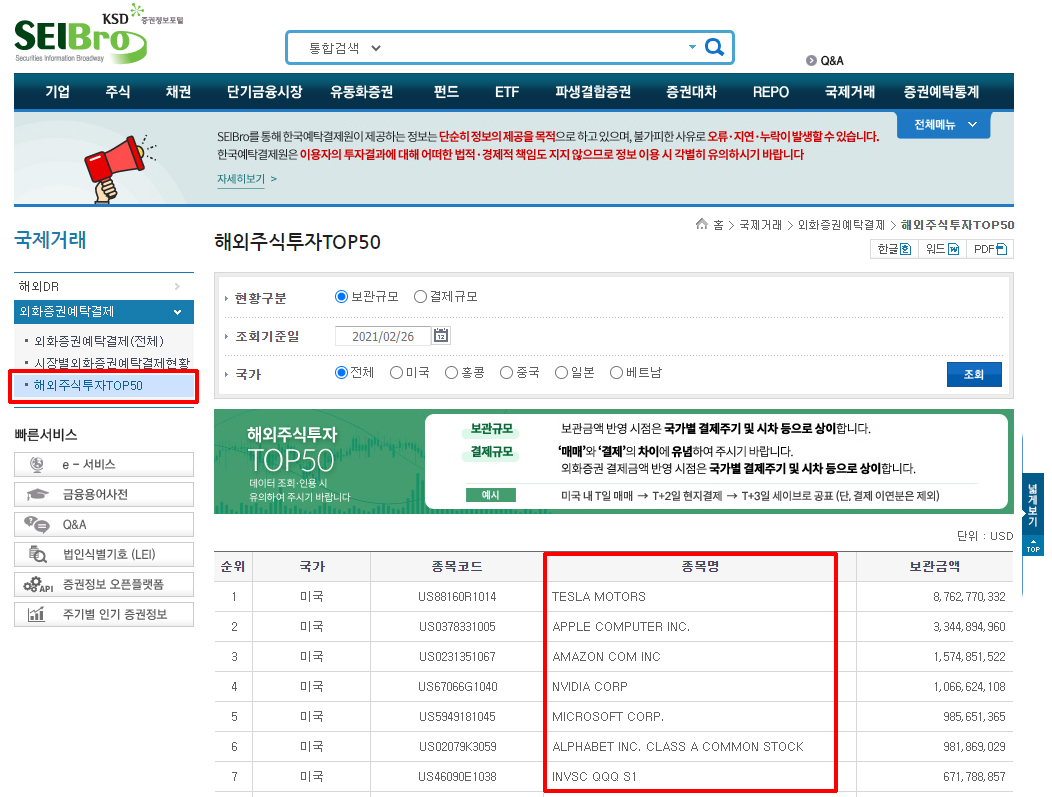Click 외화증권예탁결제 in breadcrumb

click(841, 225)
